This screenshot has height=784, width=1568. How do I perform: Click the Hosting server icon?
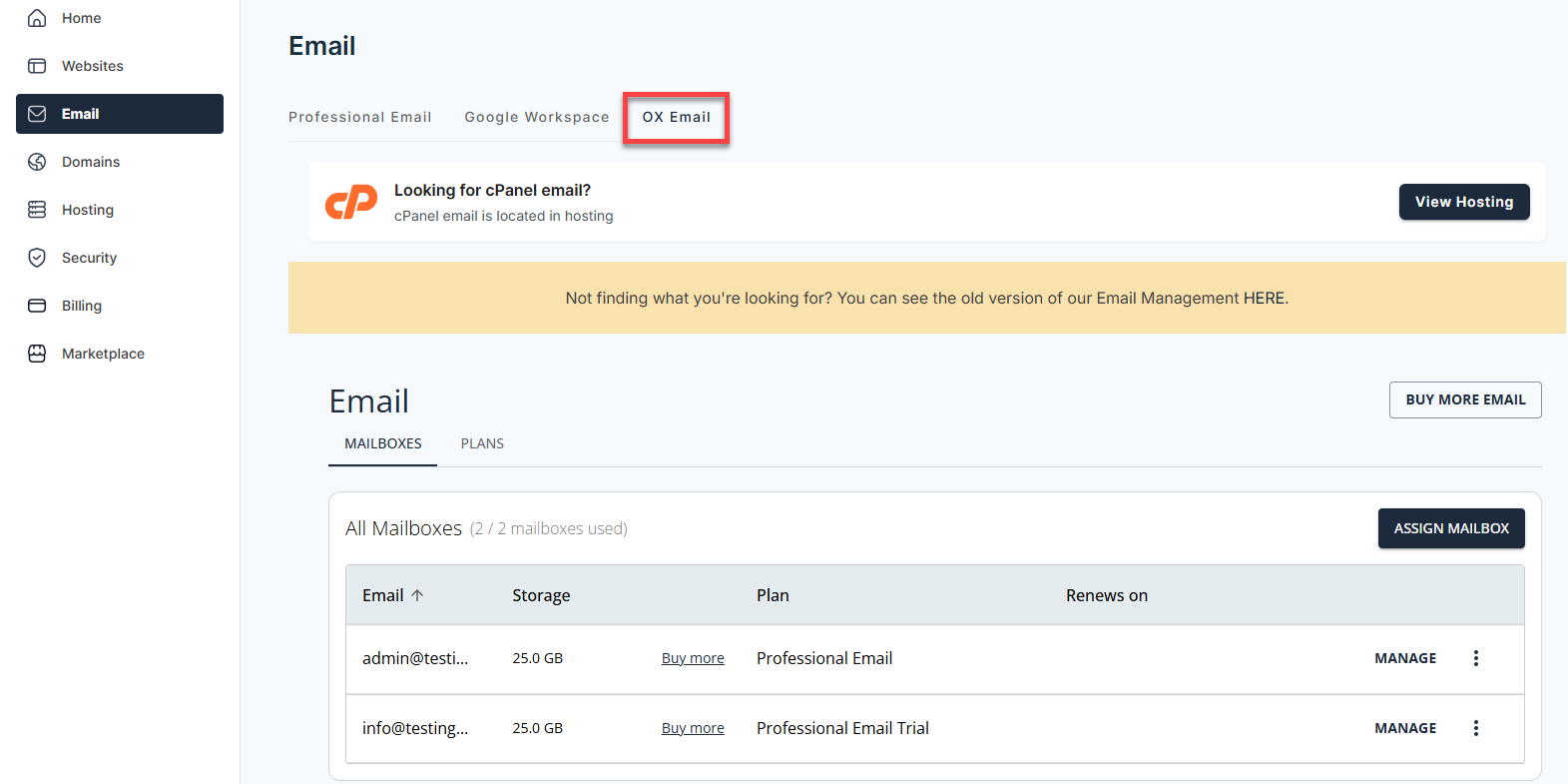pyautogui.click(x=37, y=210)
